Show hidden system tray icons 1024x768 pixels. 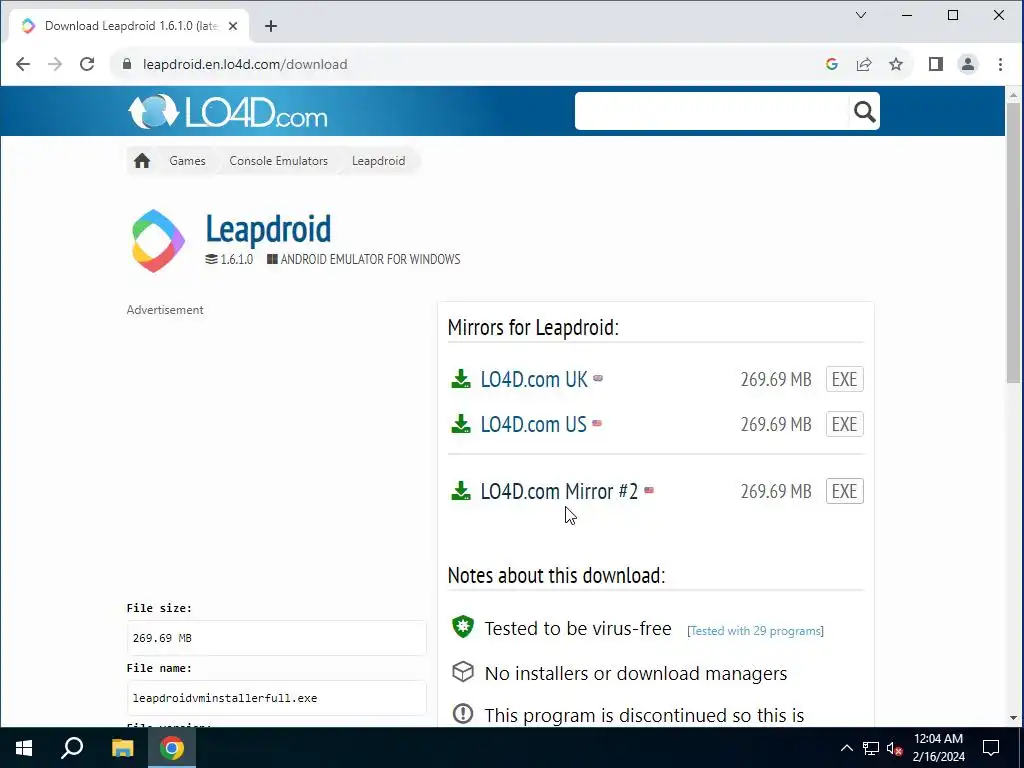point(846,748)
